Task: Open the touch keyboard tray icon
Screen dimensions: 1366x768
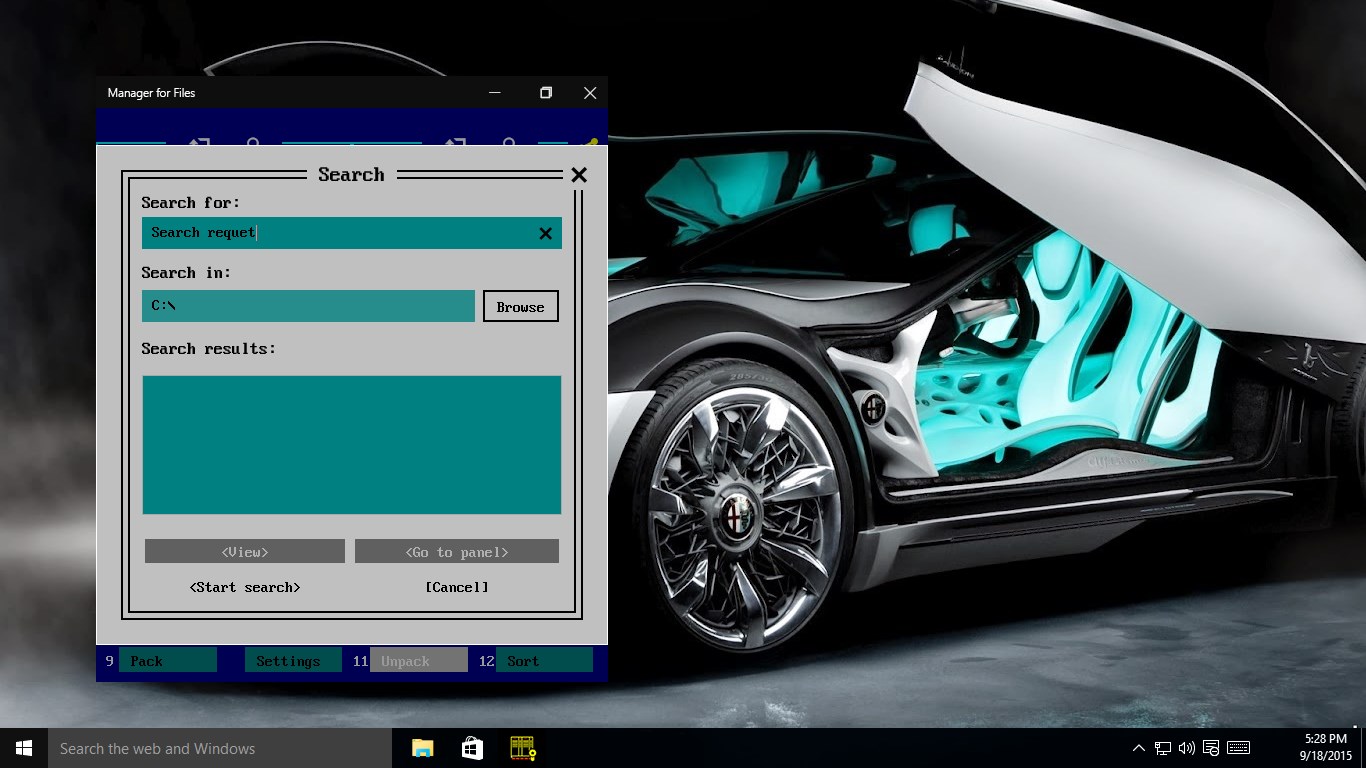Action: tap(1238, 748)
